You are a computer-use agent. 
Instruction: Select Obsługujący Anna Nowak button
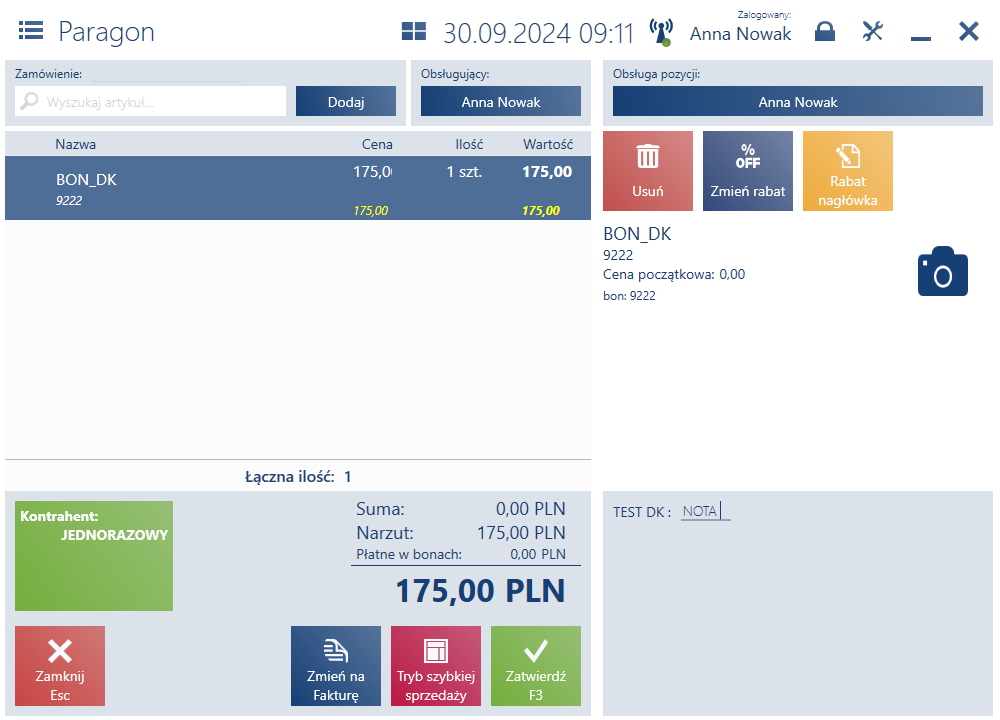(501, 101)
